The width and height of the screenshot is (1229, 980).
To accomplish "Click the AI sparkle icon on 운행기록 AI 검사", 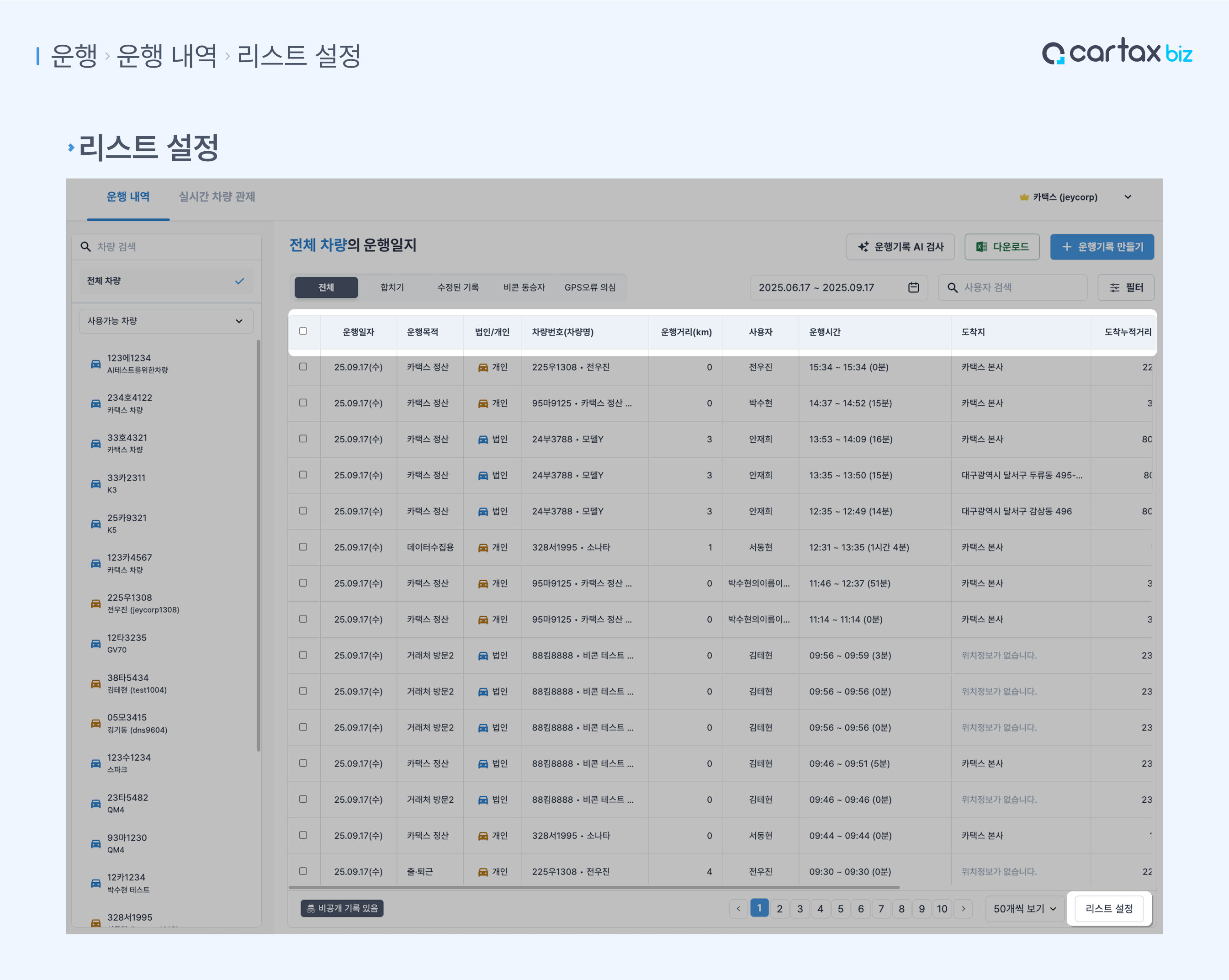I will coord(863,247).
